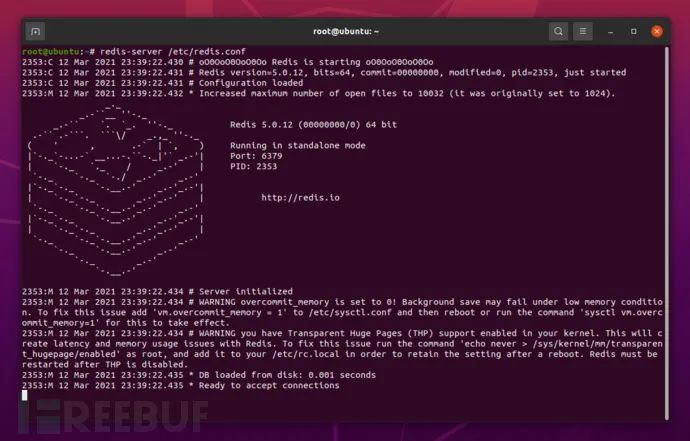
Task: Click the 'Port: 6379' text
Action: pyautogui.click(x=256, y=156)
